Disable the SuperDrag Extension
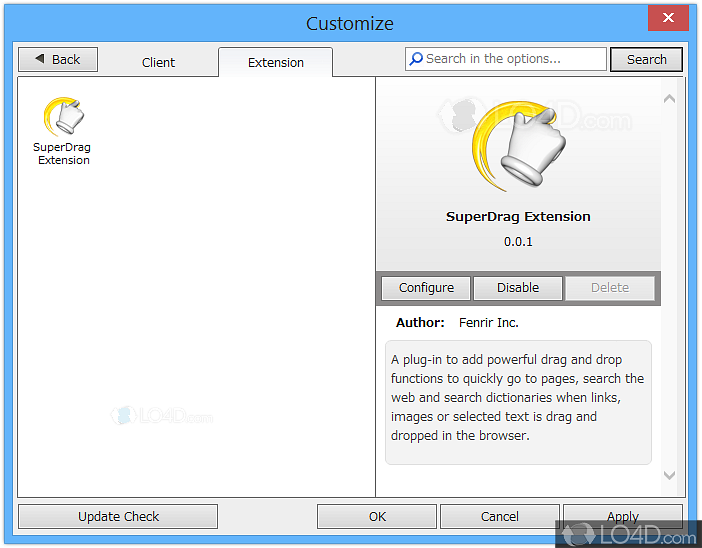Viewport: 702px width, 548px height. pyautogui.click(x=518, y=287)
